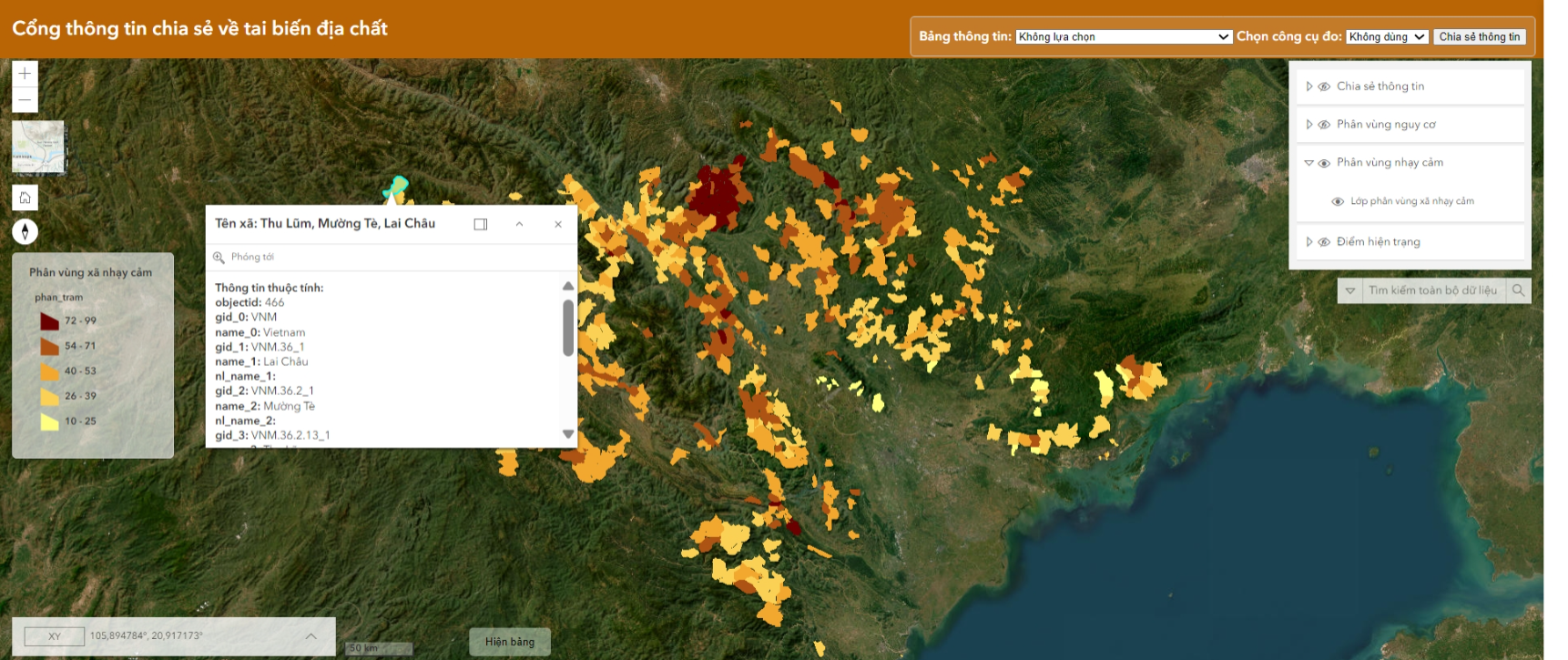Toggle visibility of Điểm hiện trạng layer
This screenshot has width=1568, height=660.
(x=1324, y=242)
